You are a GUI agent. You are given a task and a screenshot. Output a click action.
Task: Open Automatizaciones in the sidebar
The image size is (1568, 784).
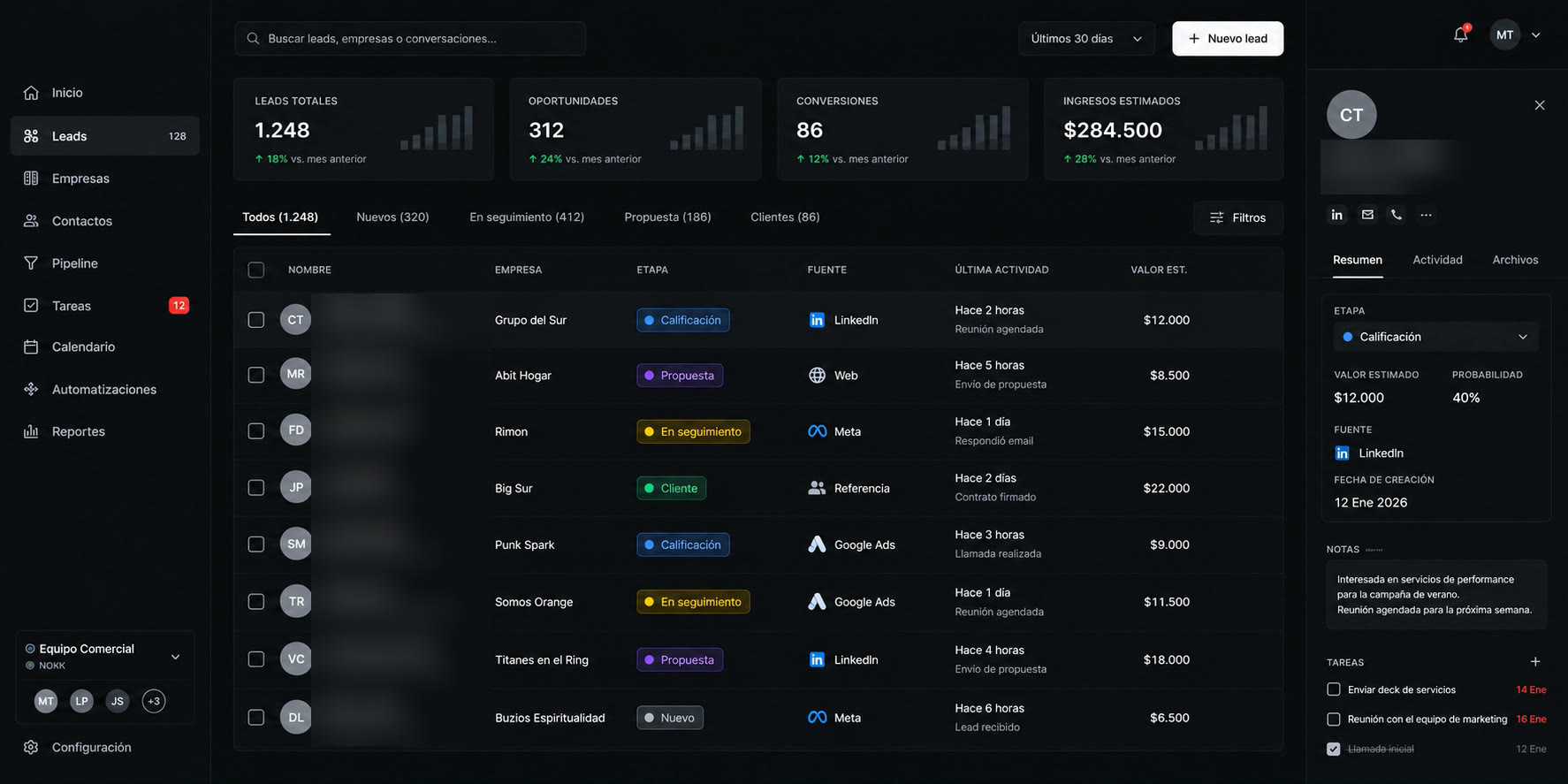pos(105,390)
